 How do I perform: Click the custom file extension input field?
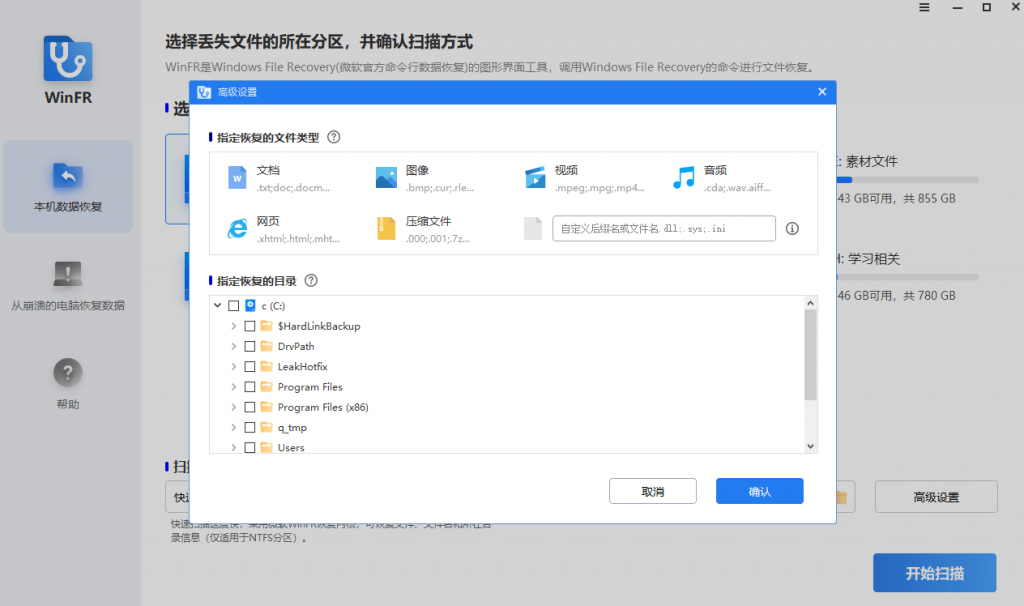[663, 228]
